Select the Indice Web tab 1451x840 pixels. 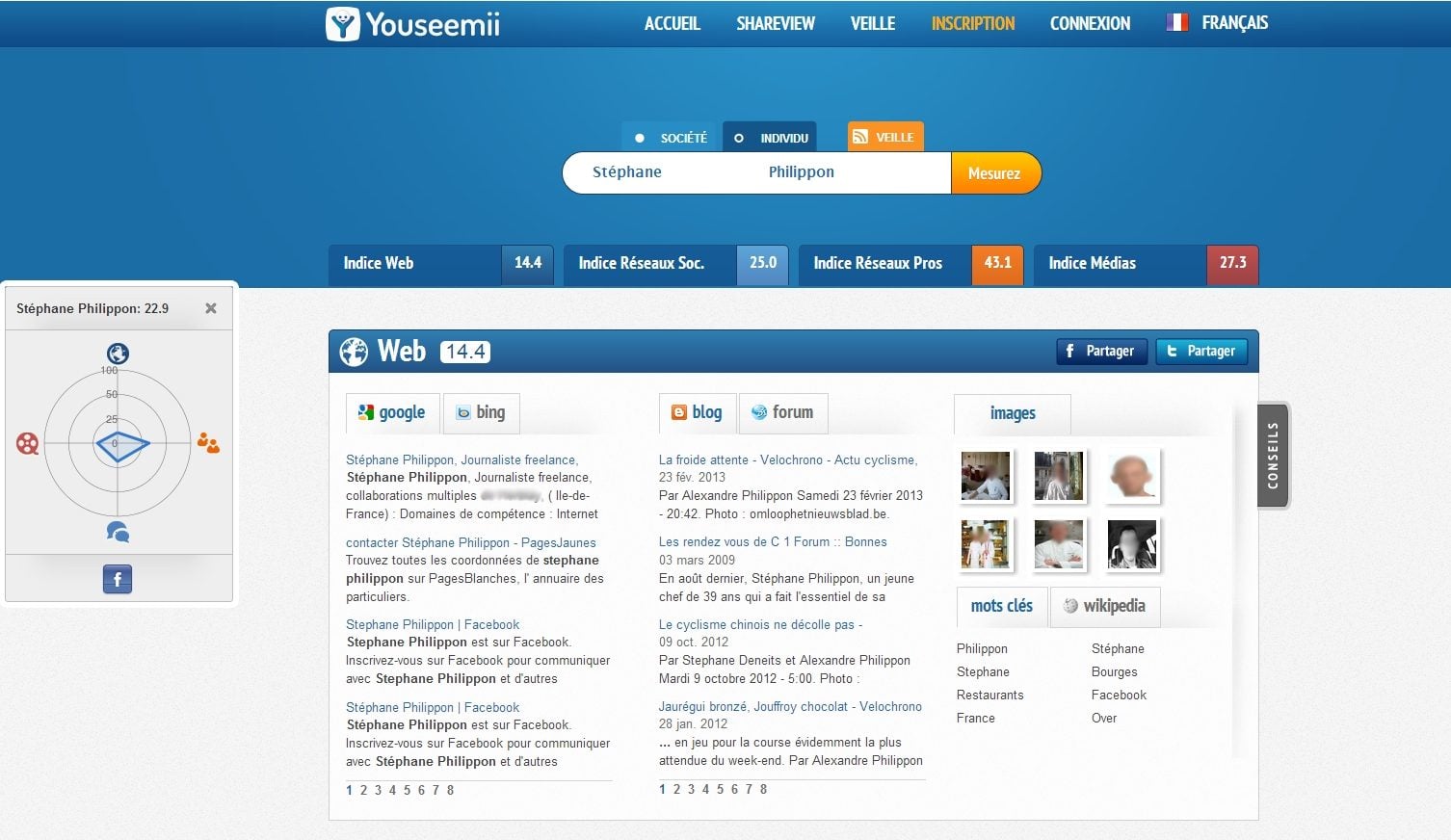pos(441,264)
